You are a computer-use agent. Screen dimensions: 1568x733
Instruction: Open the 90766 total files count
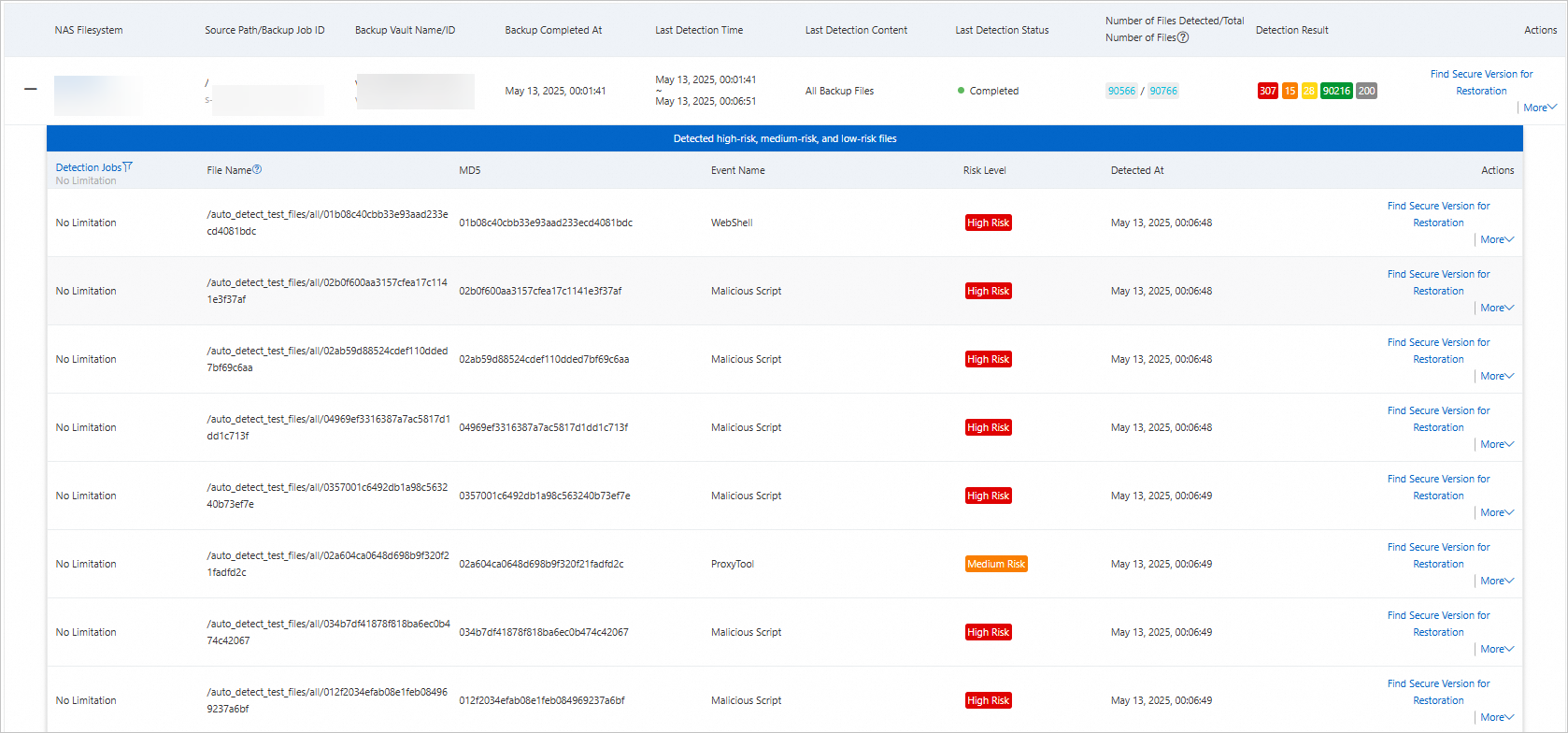tap(1163, 91)
